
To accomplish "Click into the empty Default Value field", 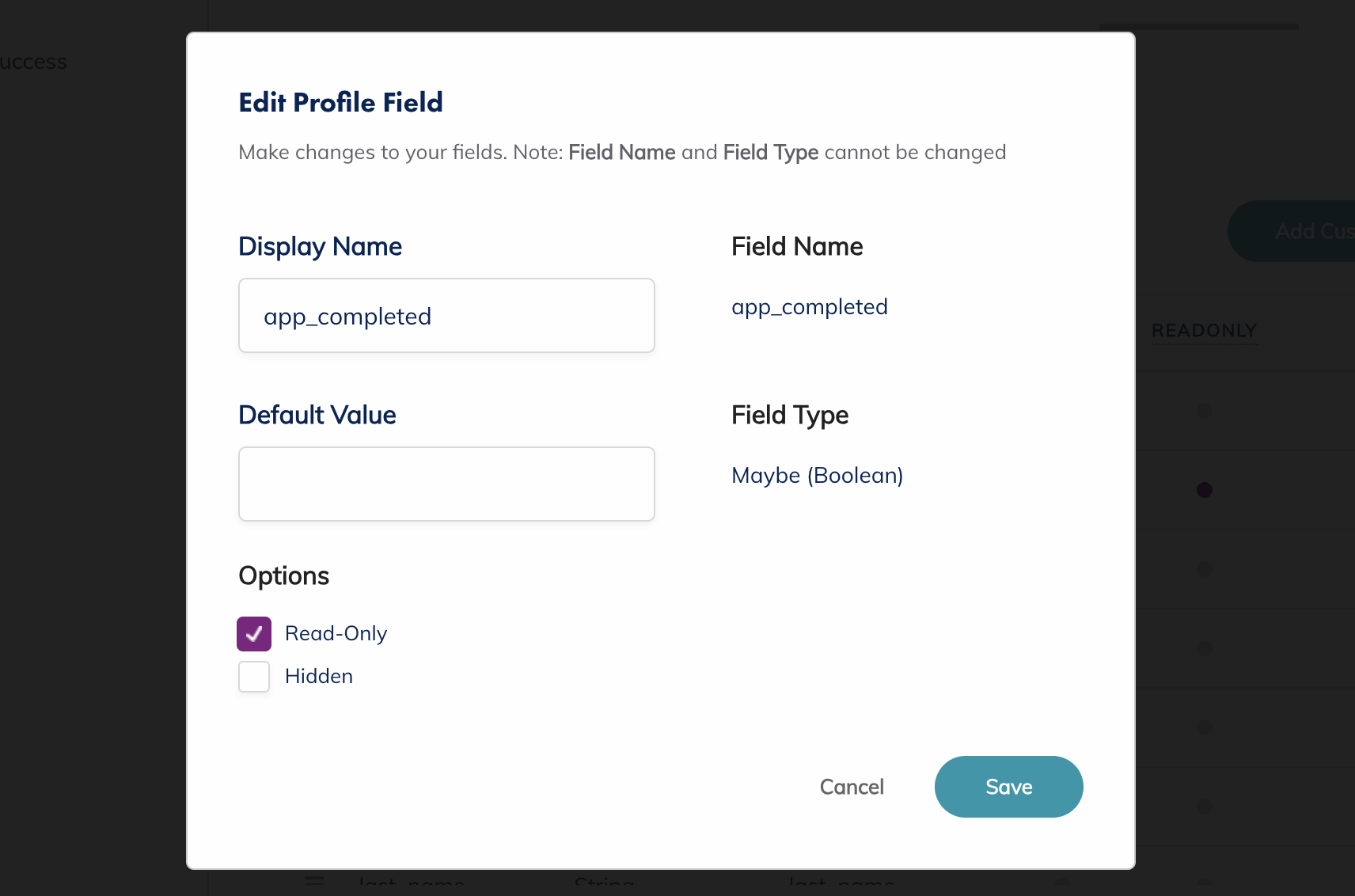I will coord(446,484).
